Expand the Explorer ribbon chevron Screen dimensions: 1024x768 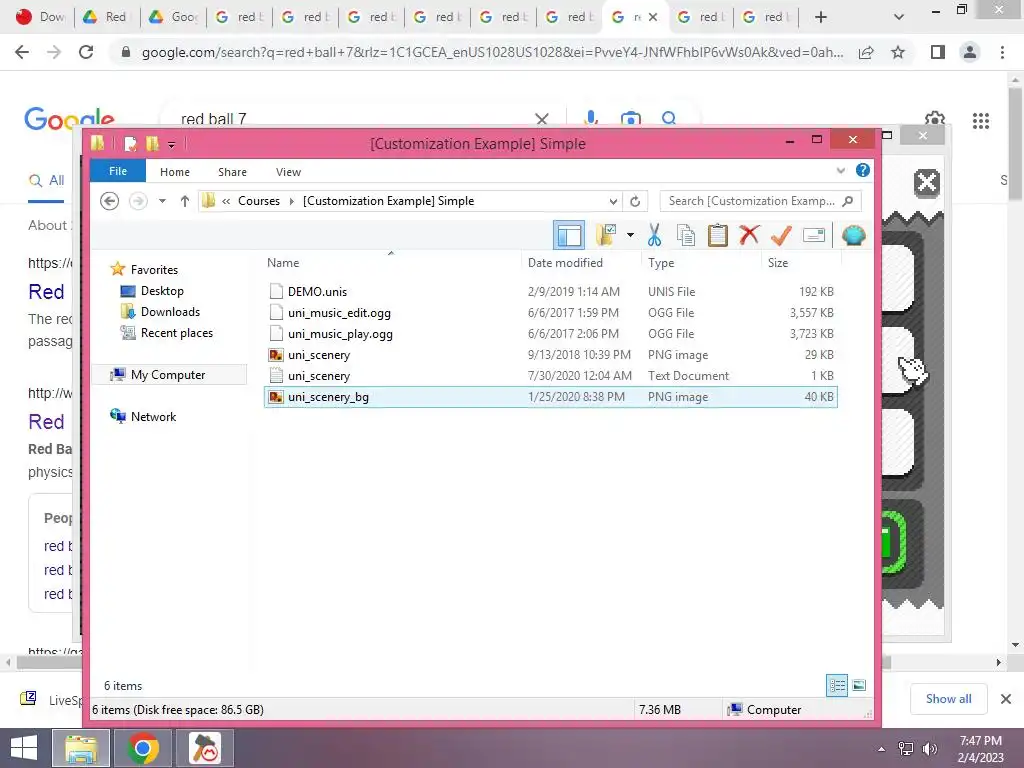pyautogui.click(x=840, y=171)
